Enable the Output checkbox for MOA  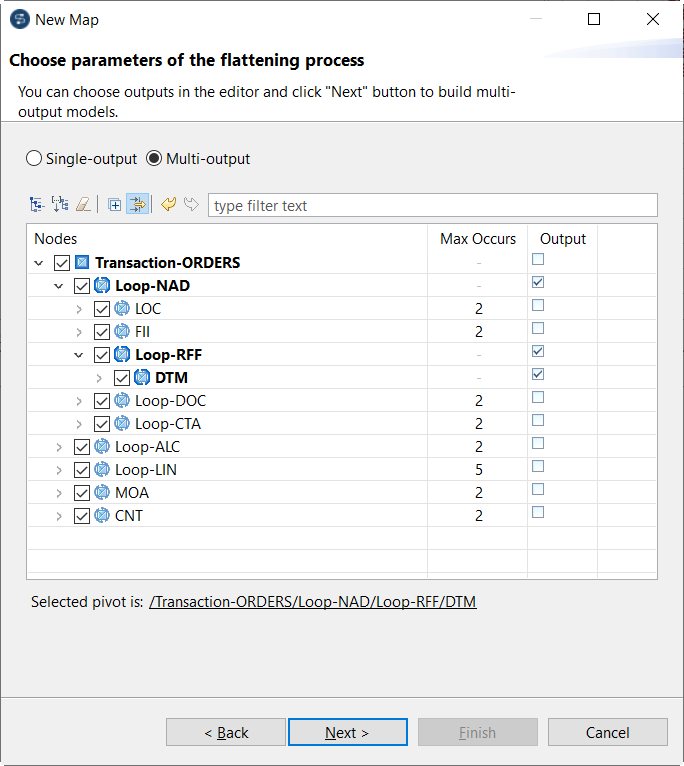point(538,489)
